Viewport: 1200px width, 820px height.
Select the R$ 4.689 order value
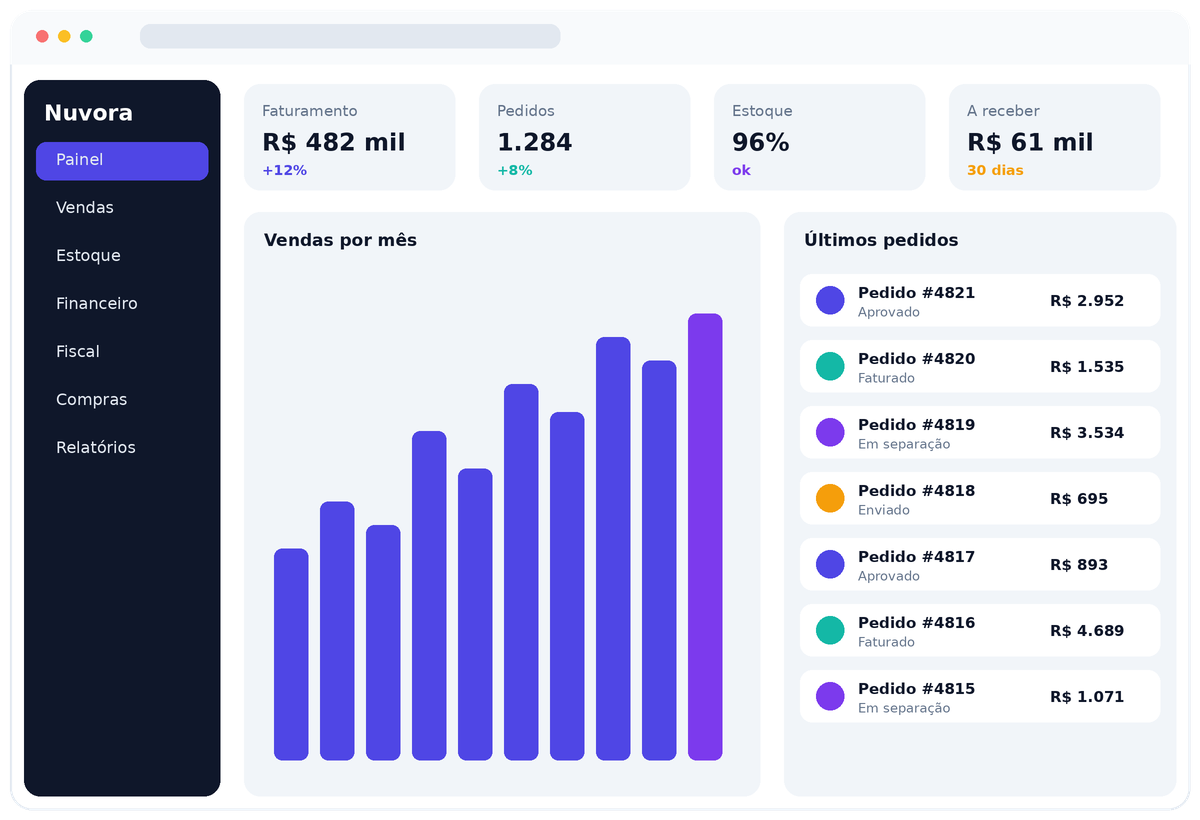tap(1087, 631)
